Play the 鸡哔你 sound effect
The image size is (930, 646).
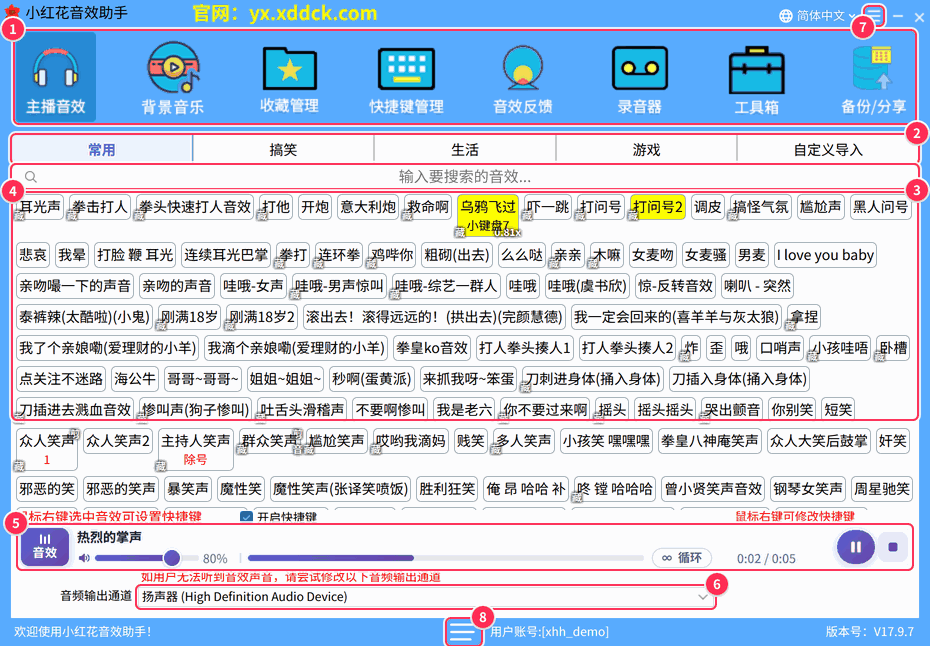391,255
